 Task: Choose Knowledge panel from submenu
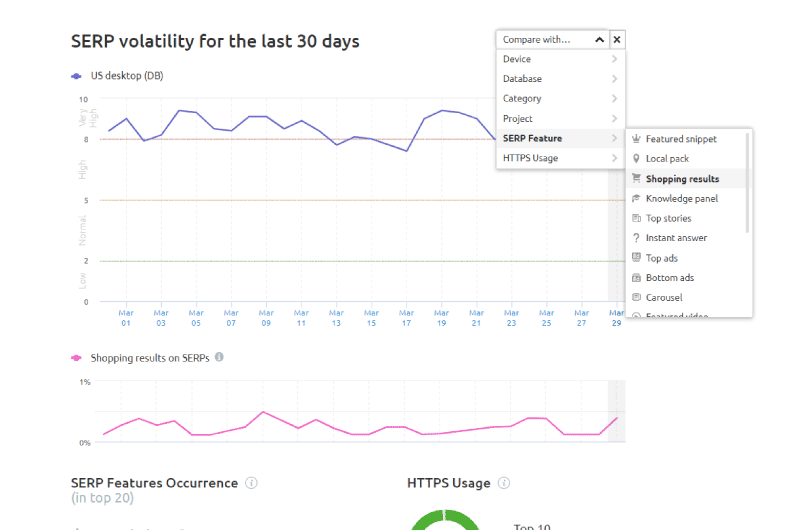point(686,198)
